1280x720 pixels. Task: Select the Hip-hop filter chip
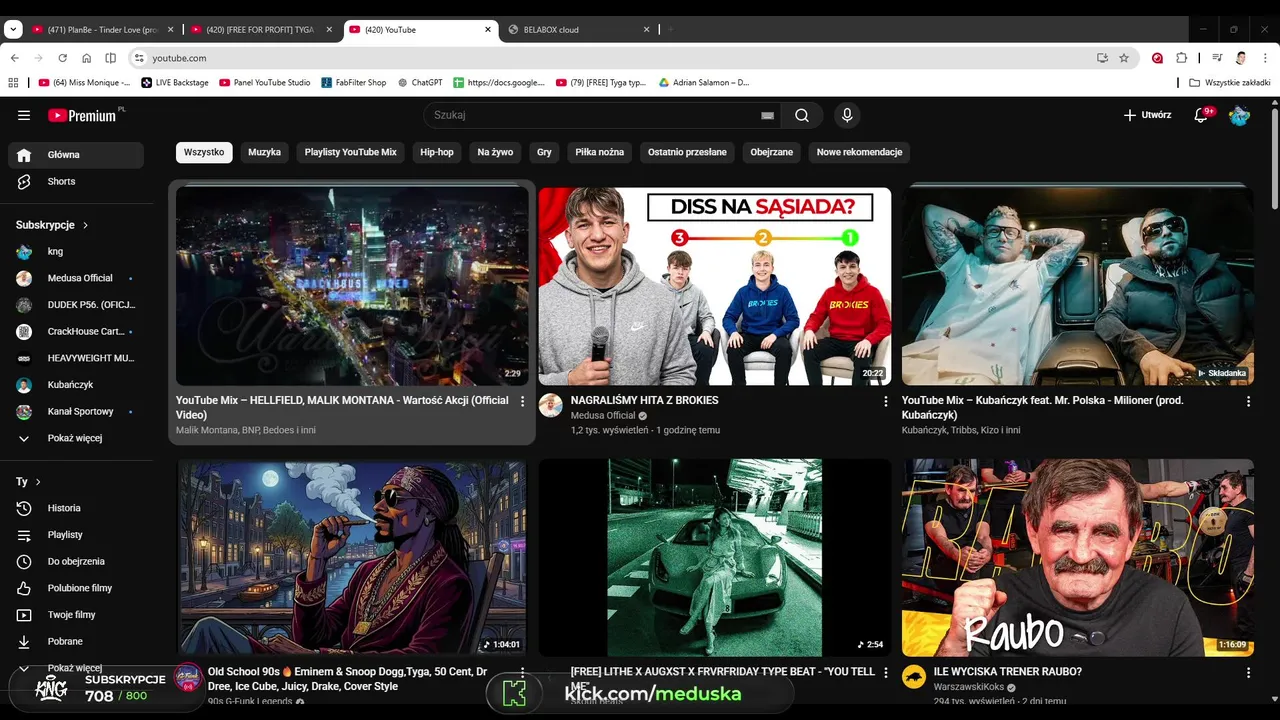coord(437,152)
